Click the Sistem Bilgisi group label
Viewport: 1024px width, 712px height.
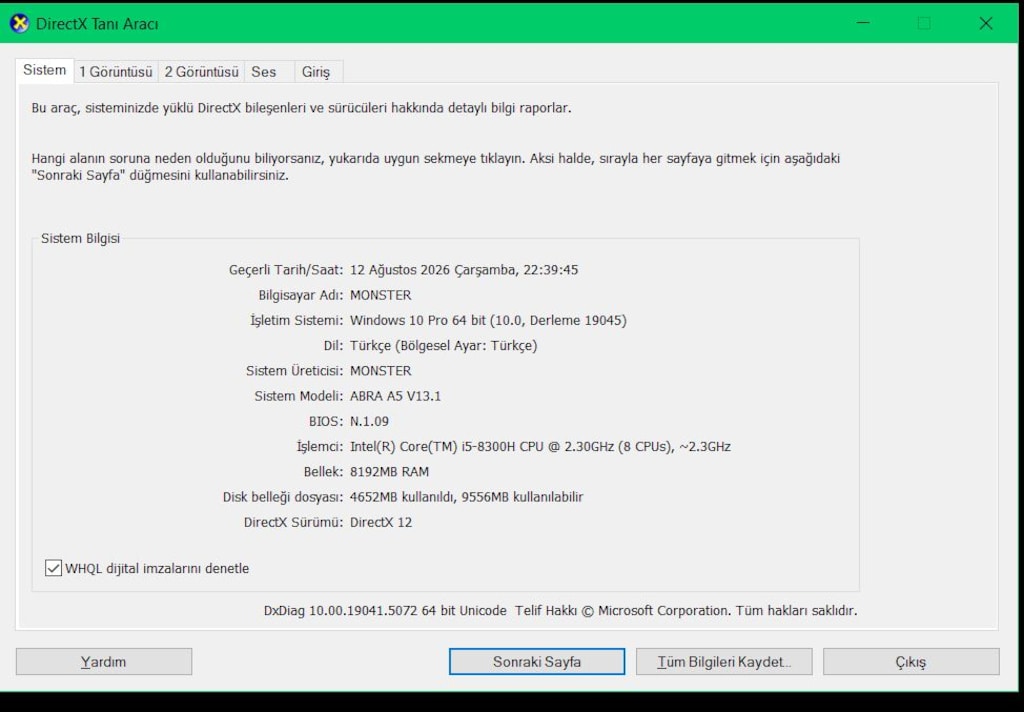(x=80, y=238)
